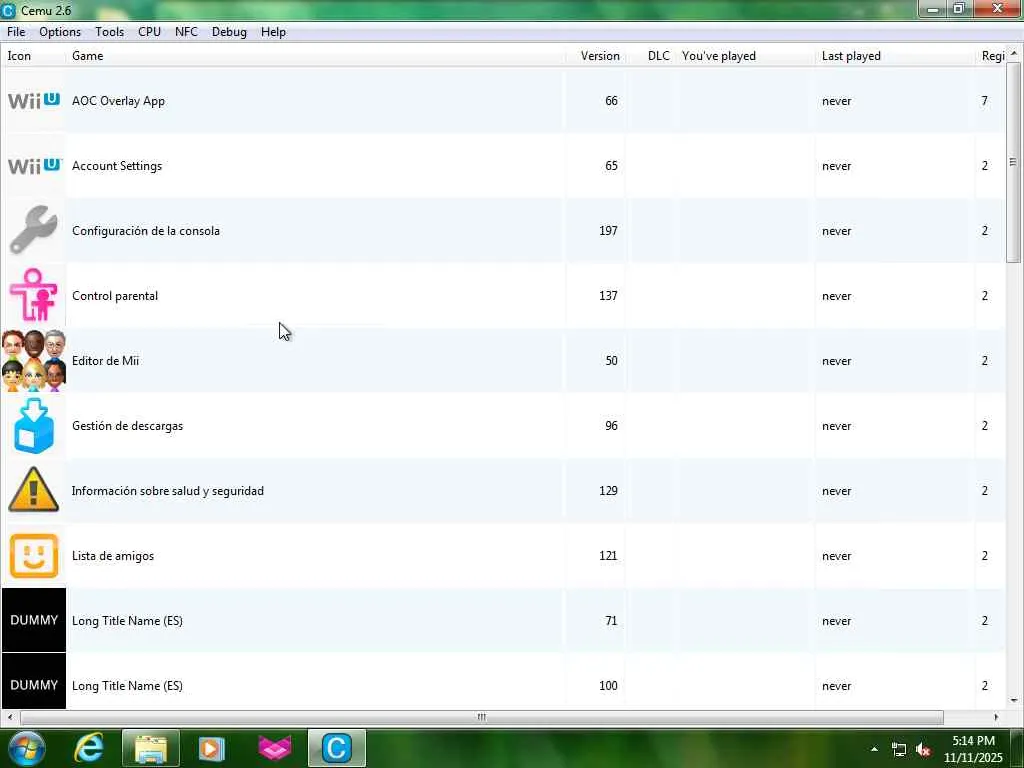Open the Options menu

click(x=60, y=32)
